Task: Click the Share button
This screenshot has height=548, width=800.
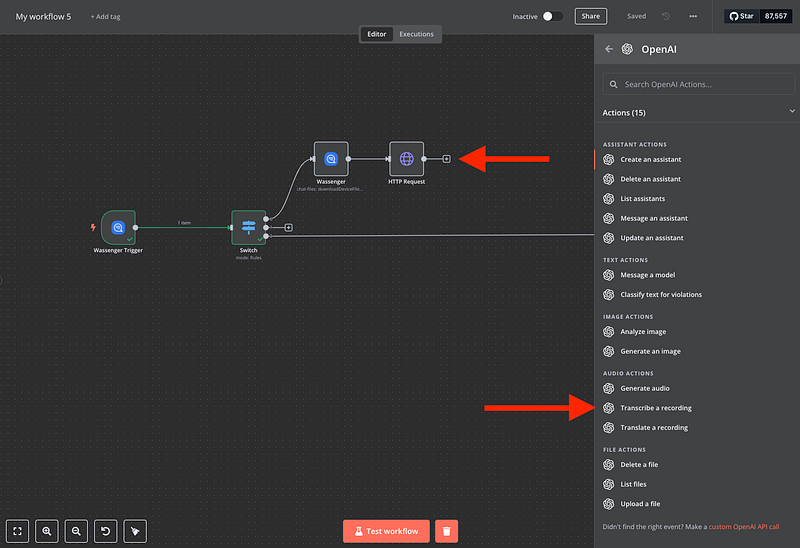Action: 591,16
